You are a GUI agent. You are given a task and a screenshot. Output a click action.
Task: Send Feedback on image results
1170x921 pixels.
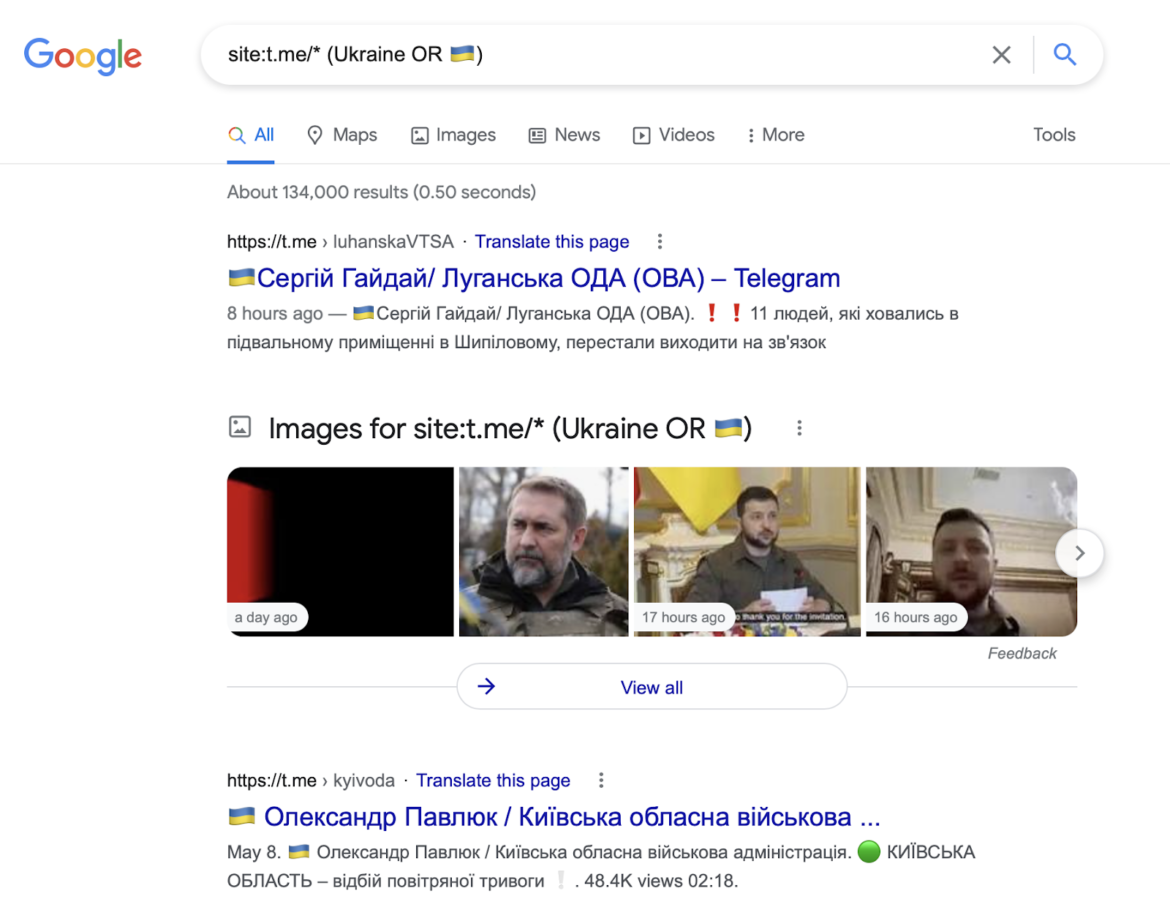pyautogui.click(x=1024, y=653)
